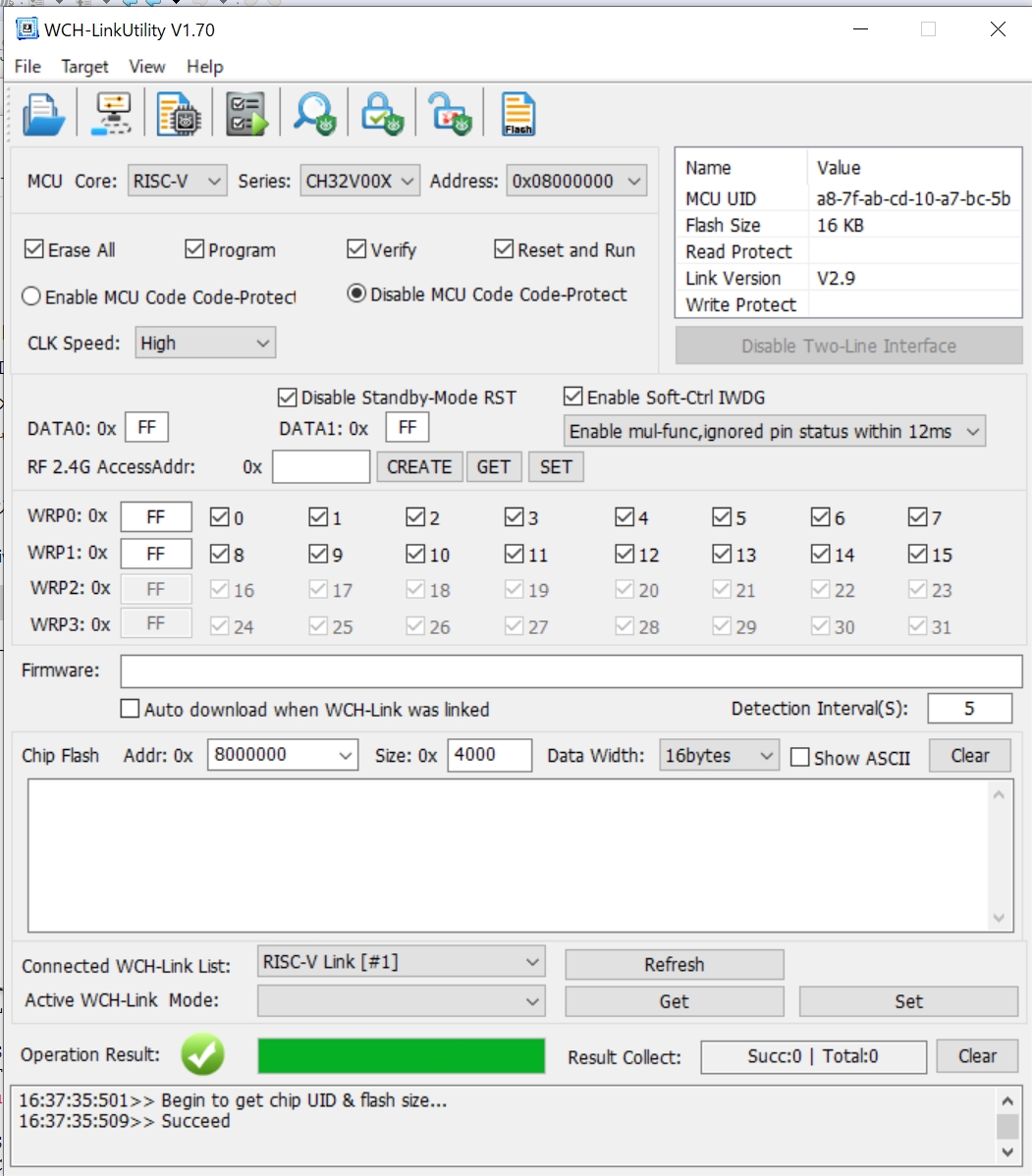Click the Flash Size 16 KB value
The image size is (1032, 1176).
[840, 225]
